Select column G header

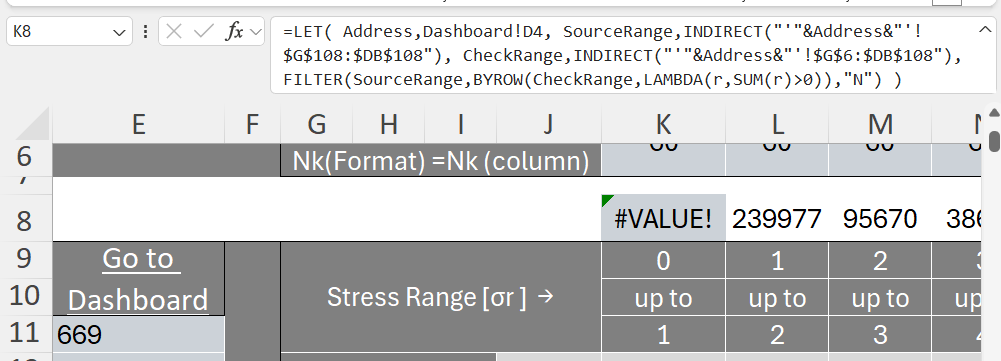point(317,125)
